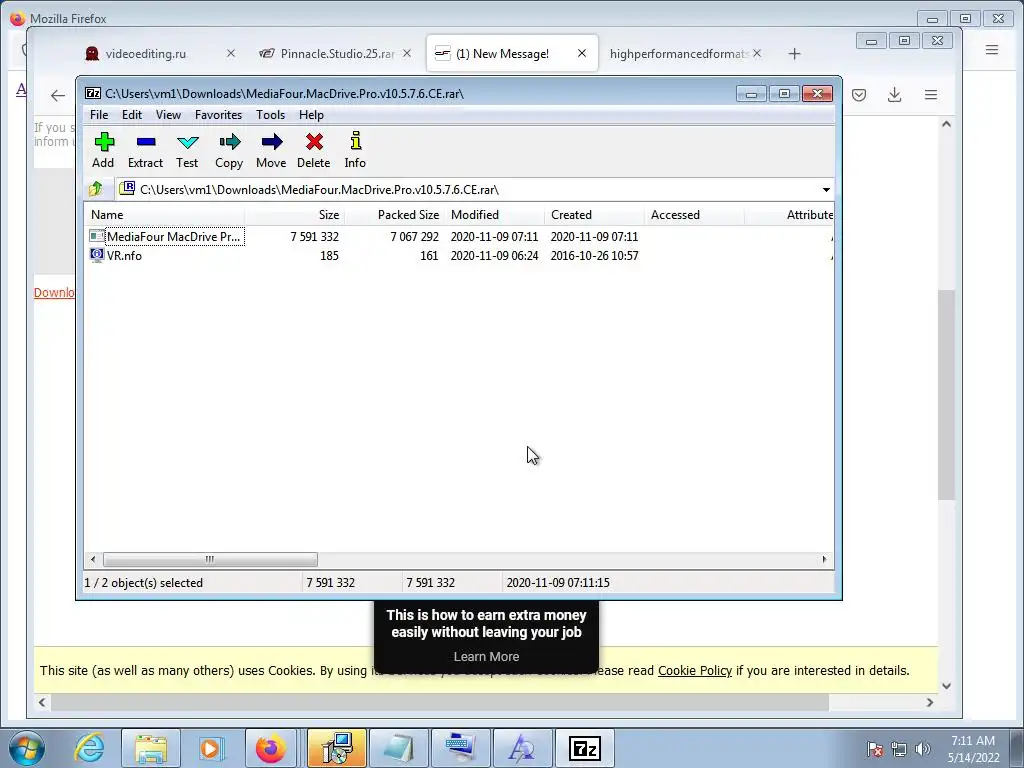Sort by Accessed column header
Viewport: 1024px width, 768px height.
point(694,215)
